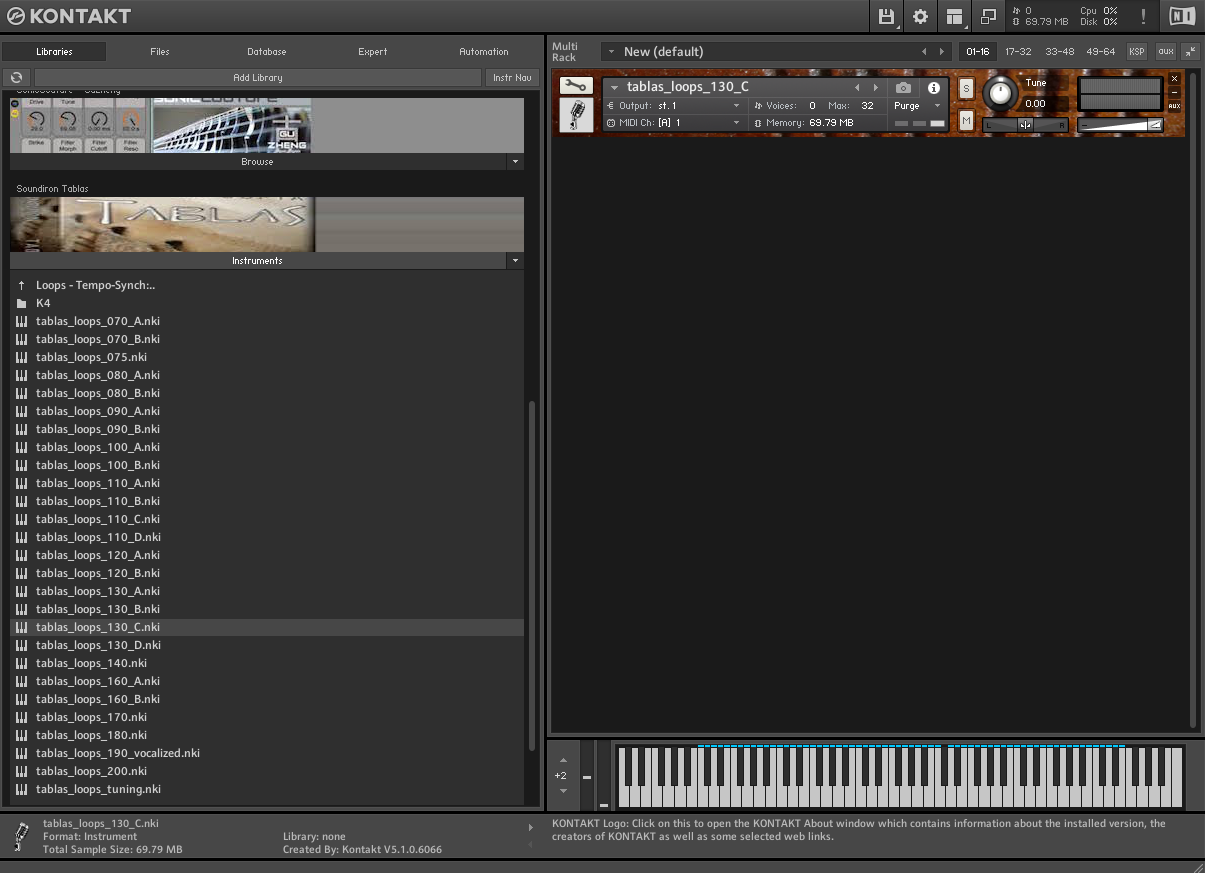1205x873 pixels.
Task: Select tablas_loops_130_D.nki
Action: (267, 645)
